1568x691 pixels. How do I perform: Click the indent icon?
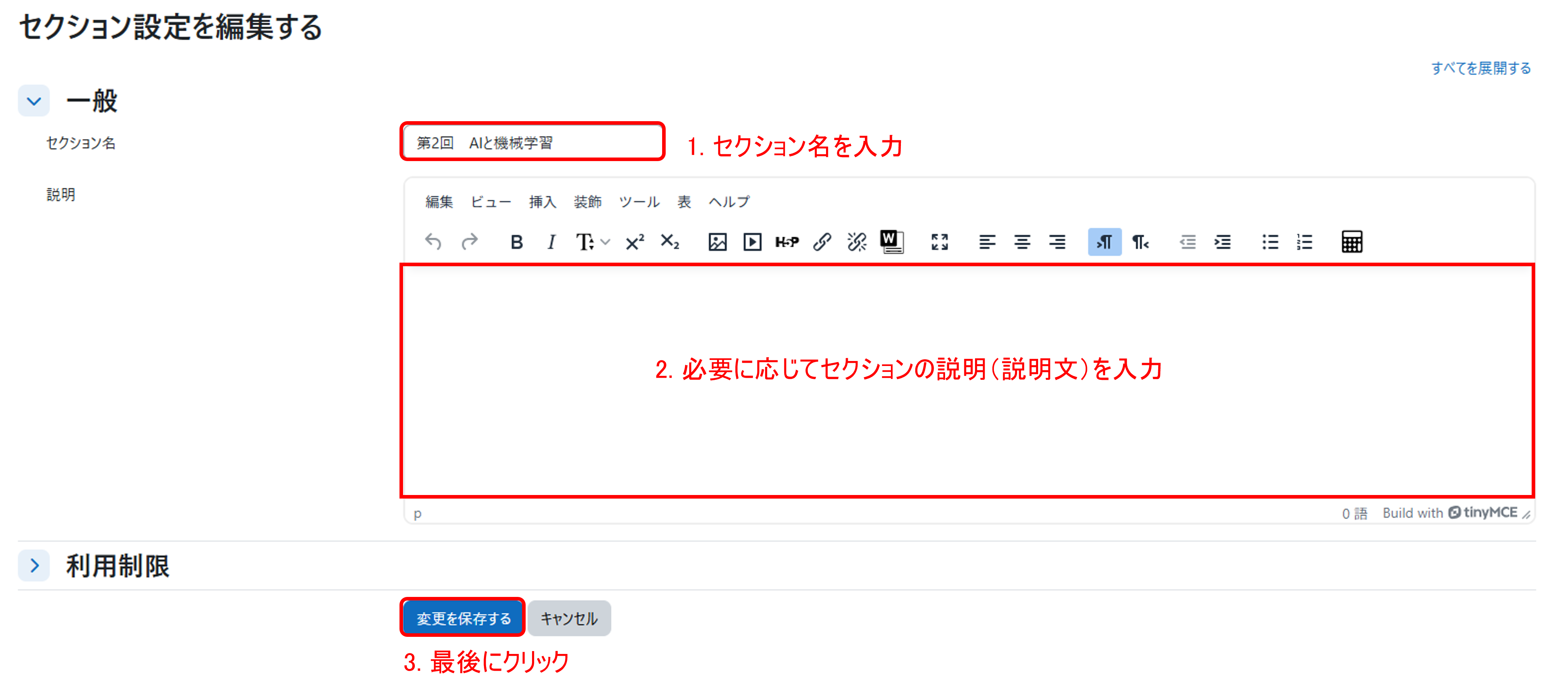pyautogui.click(x=1222, y=242)
